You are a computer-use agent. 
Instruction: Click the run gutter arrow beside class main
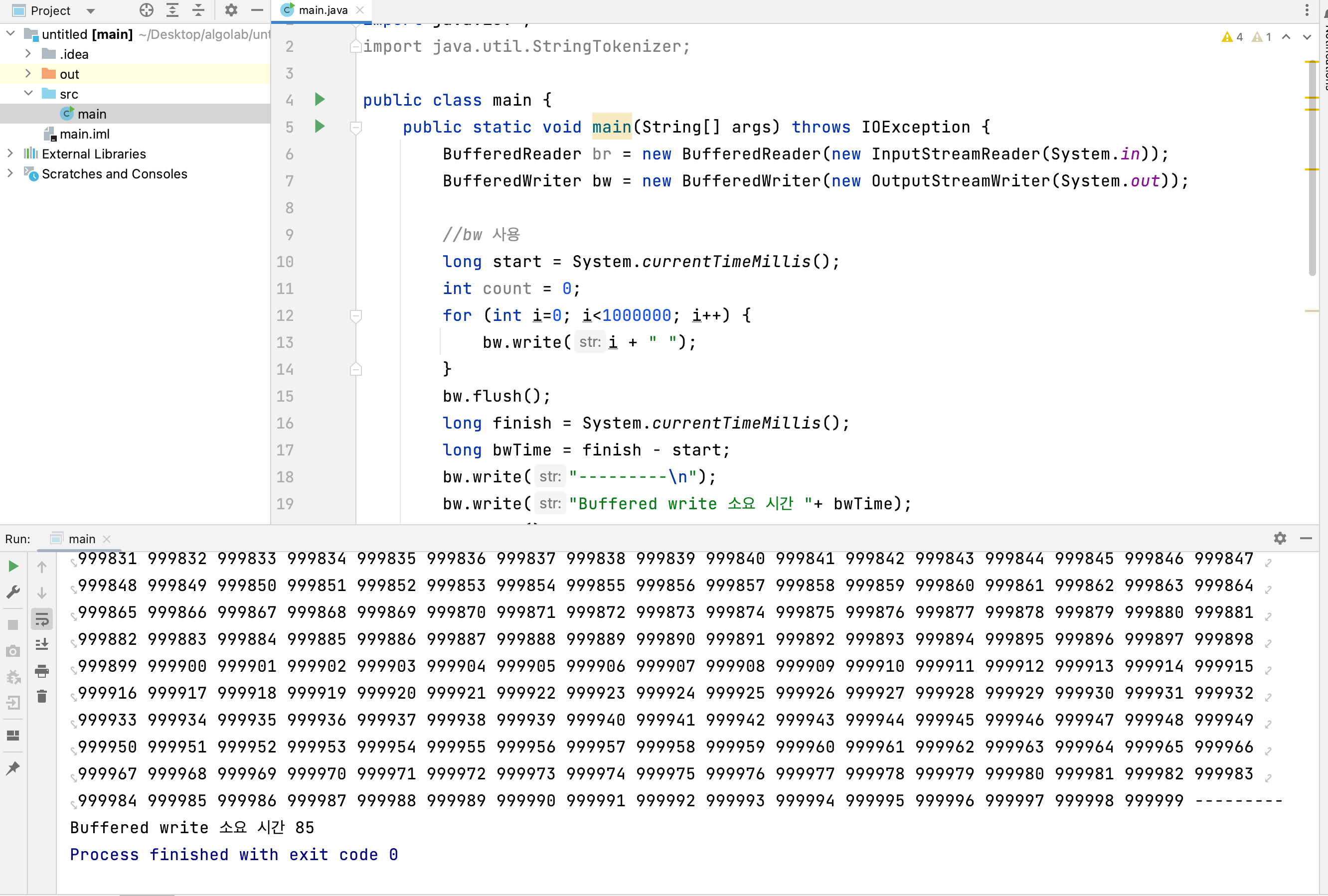[320, 99]
